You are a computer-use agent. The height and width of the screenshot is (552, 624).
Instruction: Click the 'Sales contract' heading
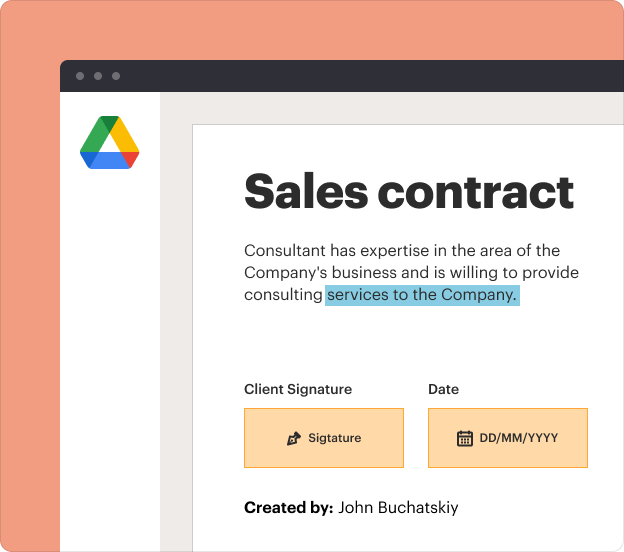[x=409, y=191]
